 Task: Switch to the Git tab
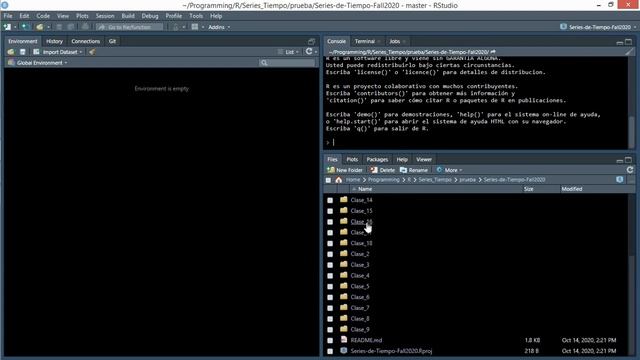(x=112, y=41)
